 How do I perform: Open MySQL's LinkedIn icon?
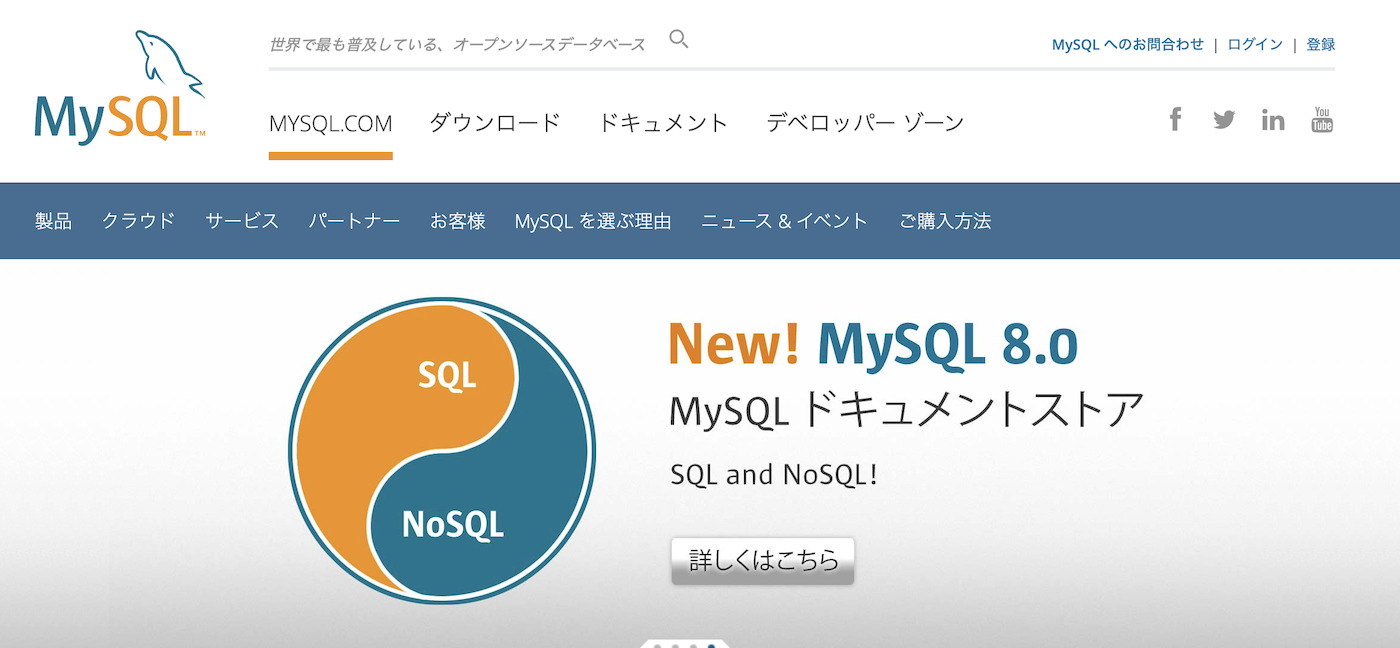[x=1273, y=118]
